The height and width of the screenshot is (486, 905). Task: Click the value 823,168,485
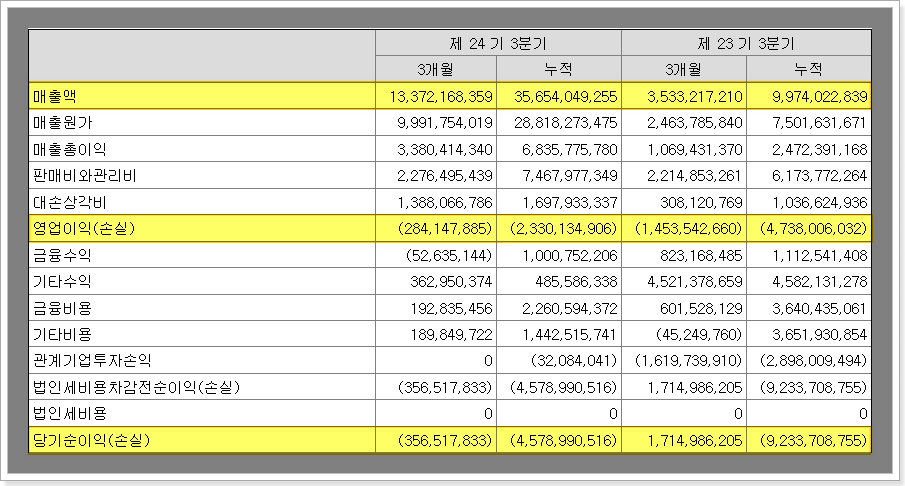[x=701, y=255]
